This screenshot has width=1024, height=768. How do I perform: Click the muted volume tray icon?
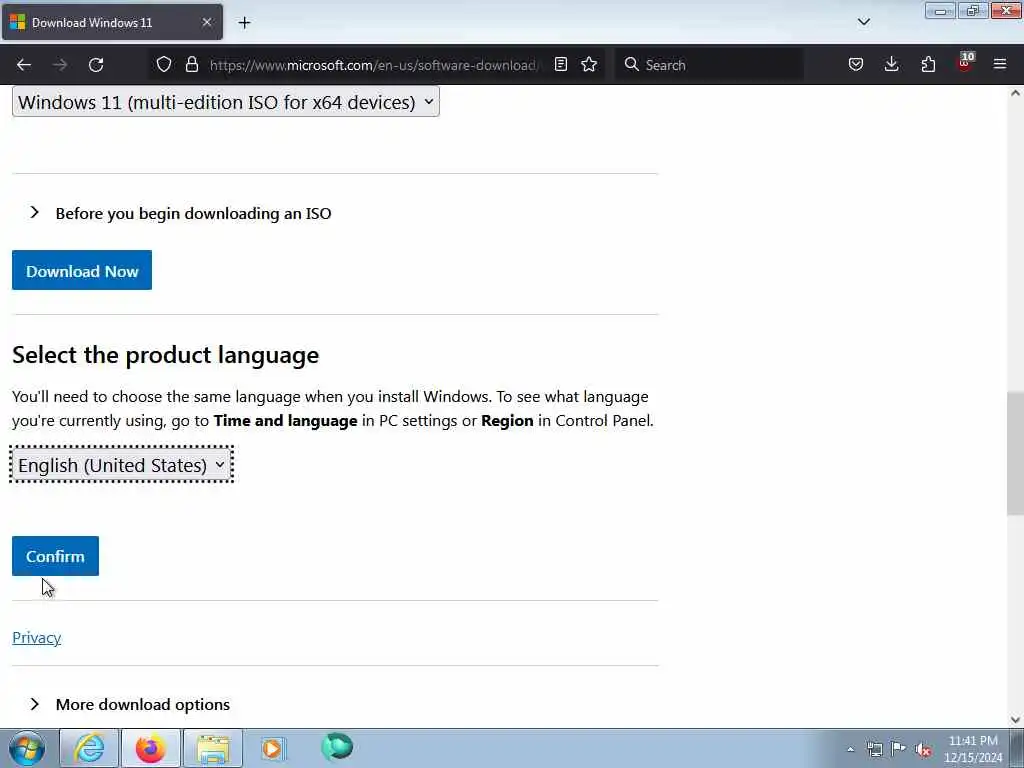(923, 749)
